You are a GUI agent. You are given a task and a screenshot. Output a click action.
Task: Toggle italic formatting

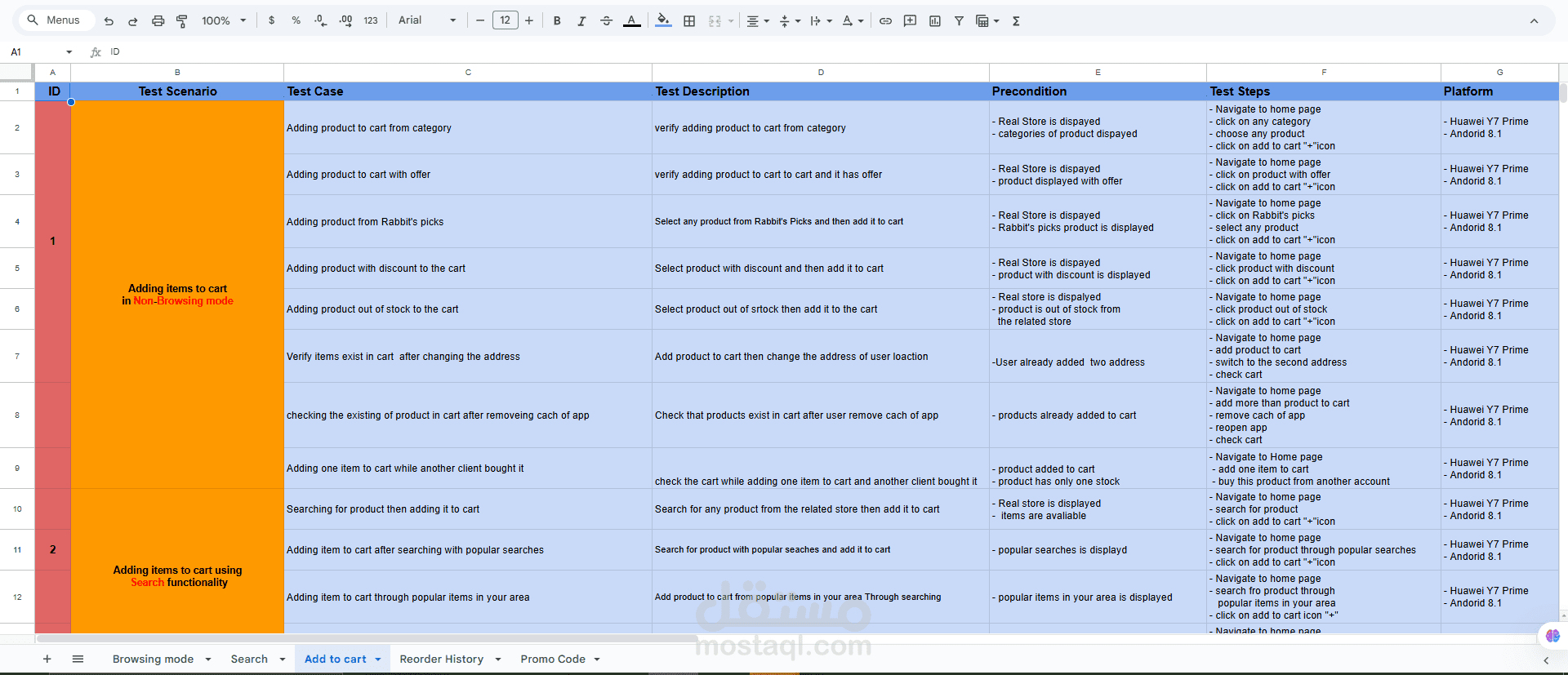[x=581, y=21]
